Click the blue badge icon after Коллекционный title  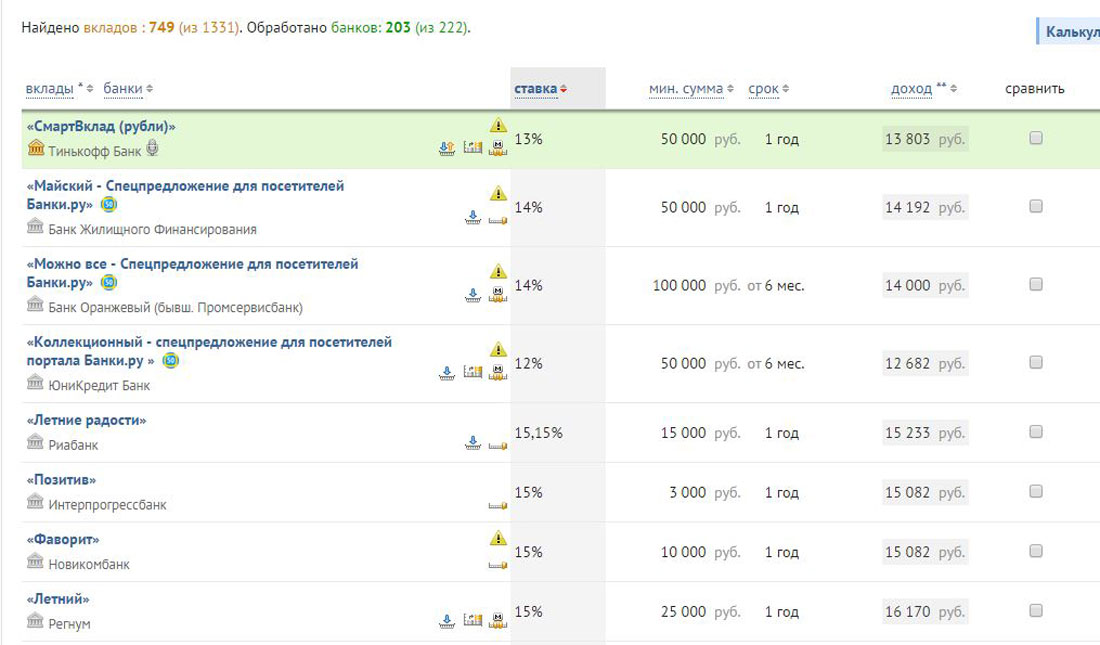coord(170,360)
